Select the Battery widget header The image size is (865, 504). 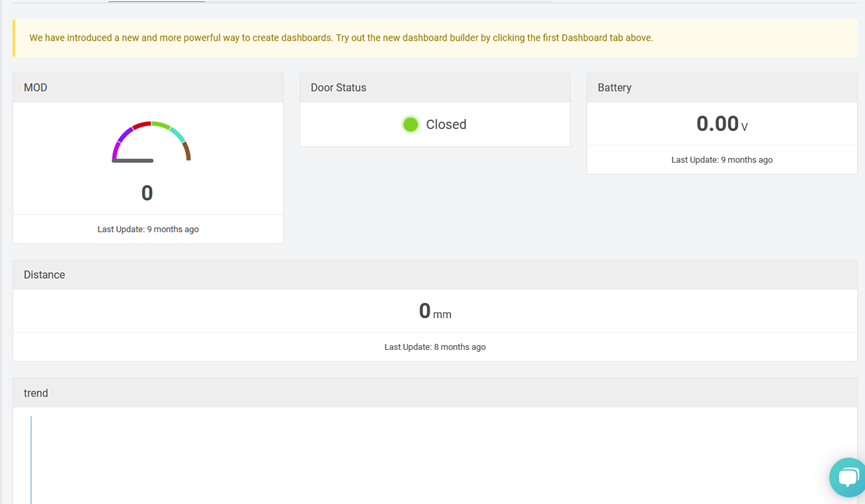point(722,88)
